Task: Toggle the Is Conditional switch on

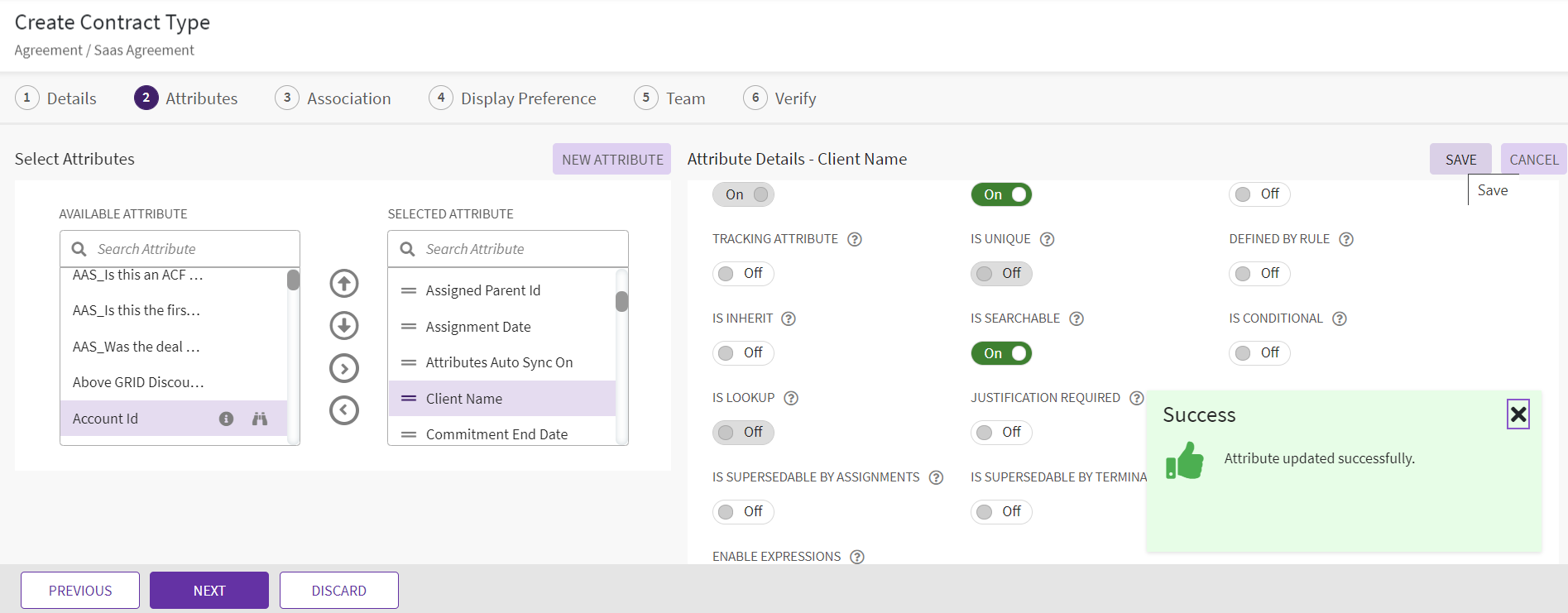Action: (1259, 353)
